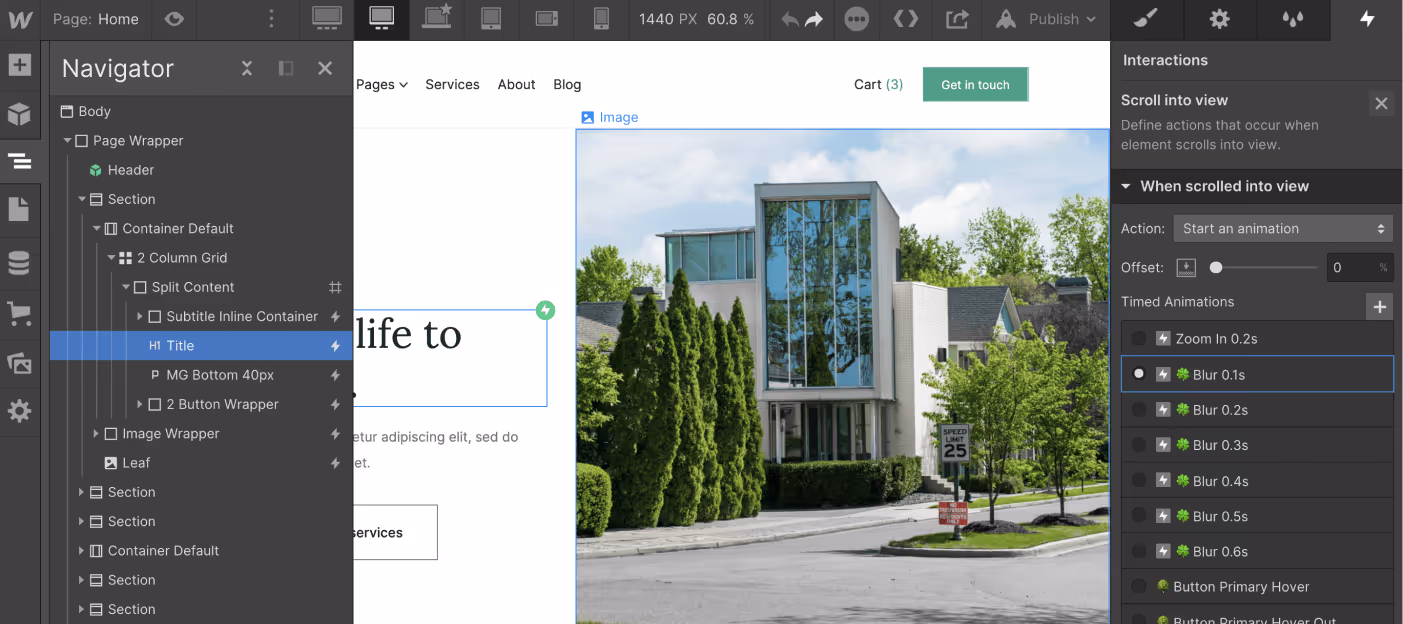Collapse the When scrolled into view section
The image size is (1403, 624).
tap(1126, 186)
